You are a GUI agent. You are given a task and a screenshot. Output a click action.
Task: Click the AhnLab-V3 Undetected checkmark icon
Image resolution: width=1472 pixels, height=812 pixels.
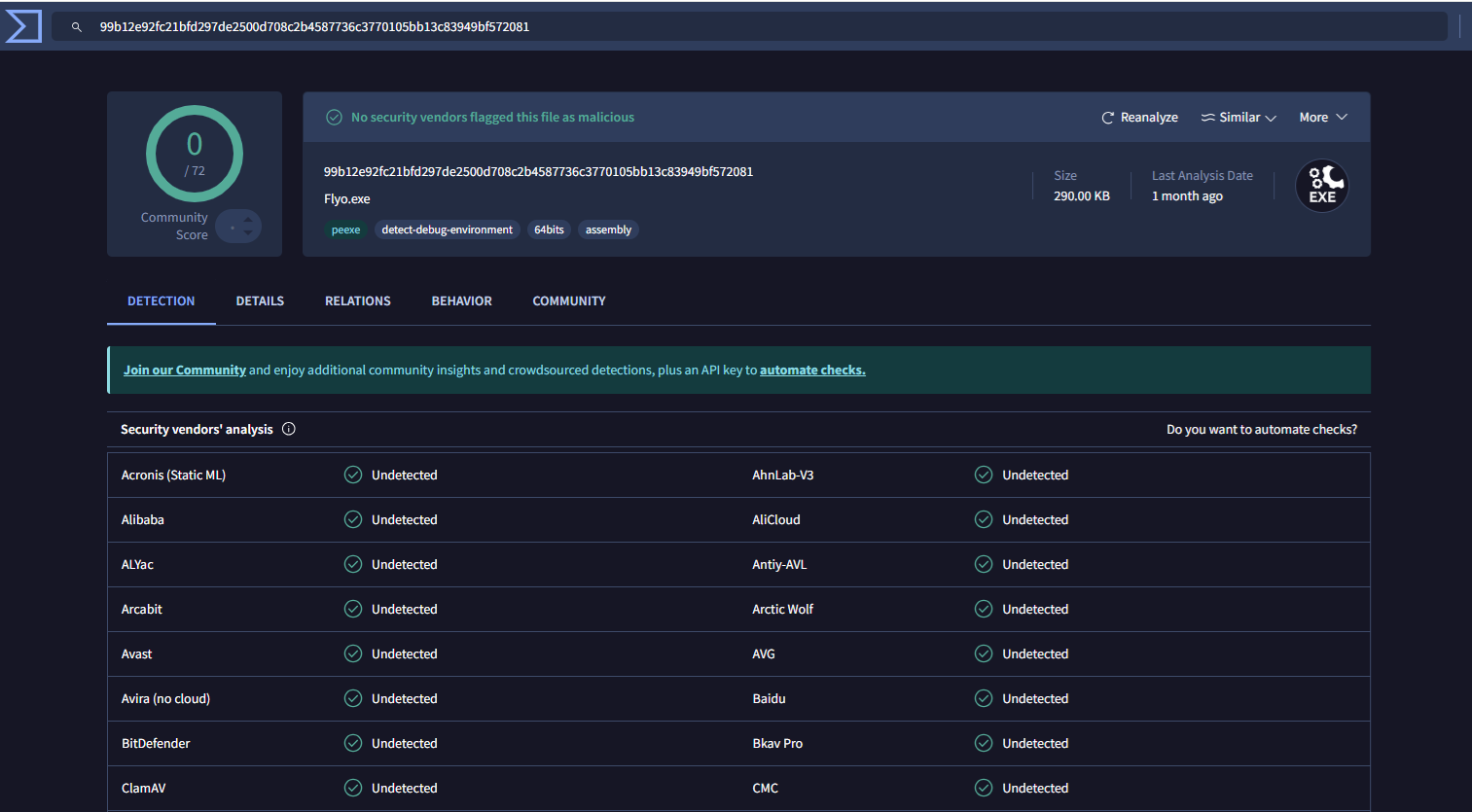984,475
